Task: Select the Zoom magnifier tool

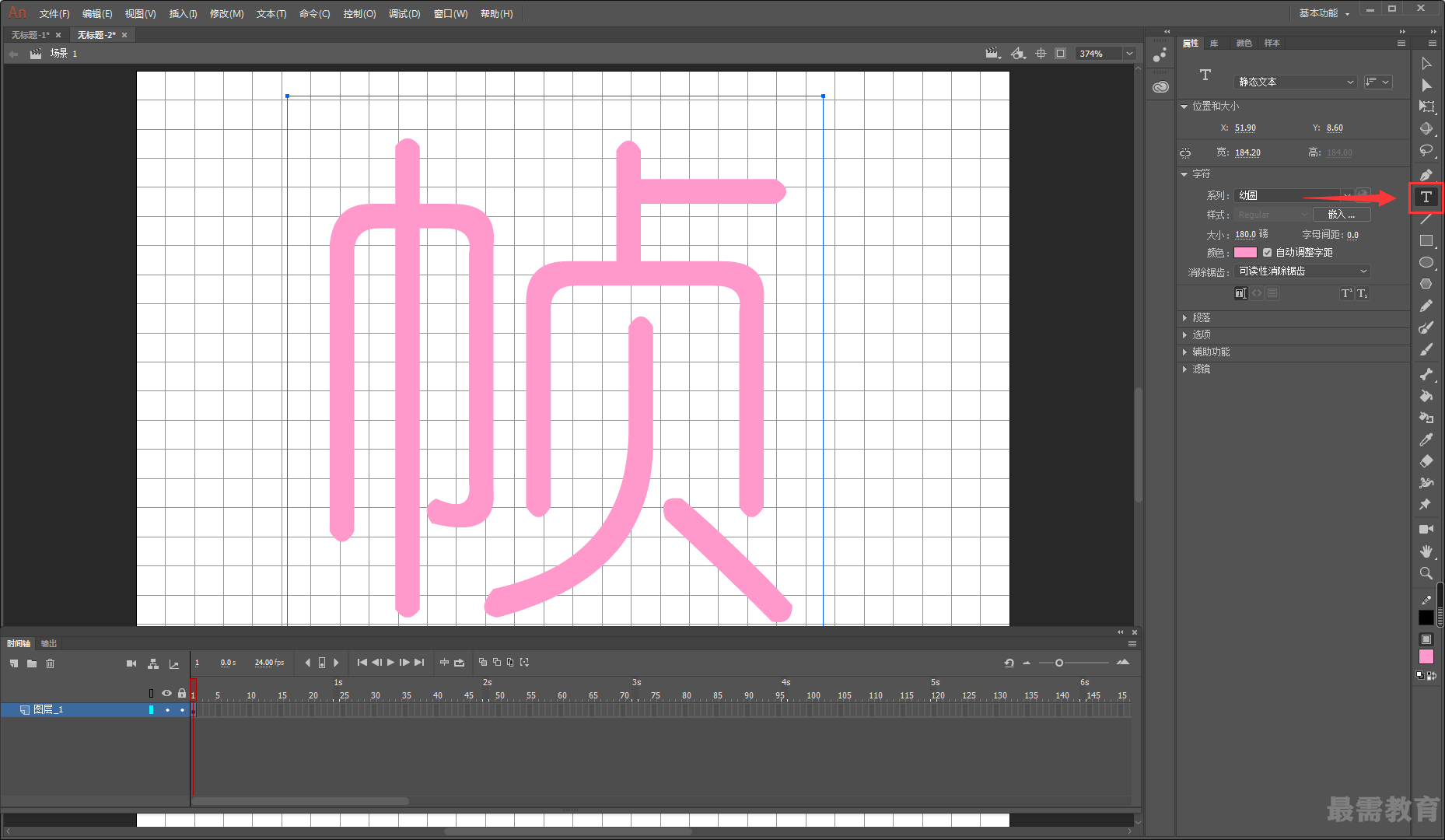Action: (1426, 573)
